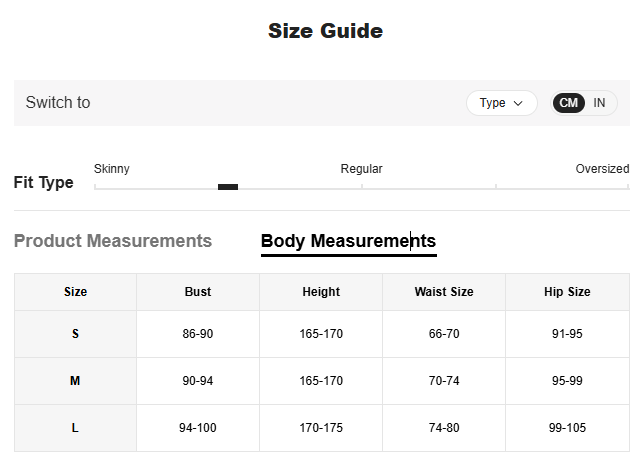This screenshot has height=462, width=644.
Task: Click the Fit Type slider marker
Action: 228,187
